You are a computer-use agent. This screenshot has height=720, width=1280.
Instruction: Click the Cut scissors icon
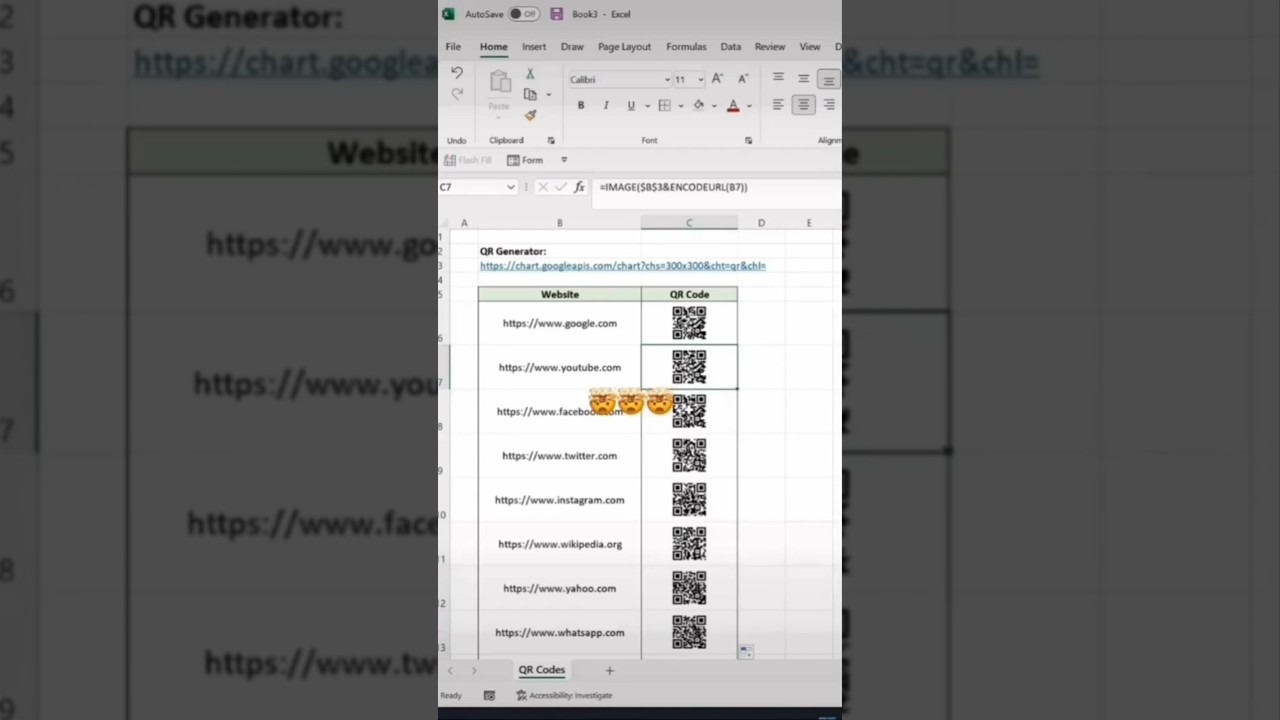(x=530, y=74)
